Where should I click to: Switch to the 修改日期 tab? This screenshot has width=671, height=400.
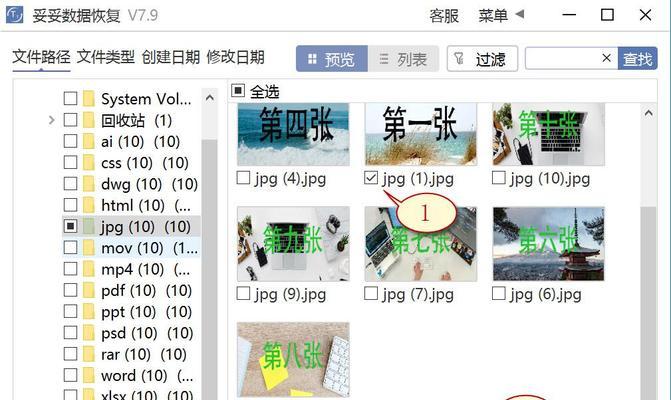click(235, 56)
